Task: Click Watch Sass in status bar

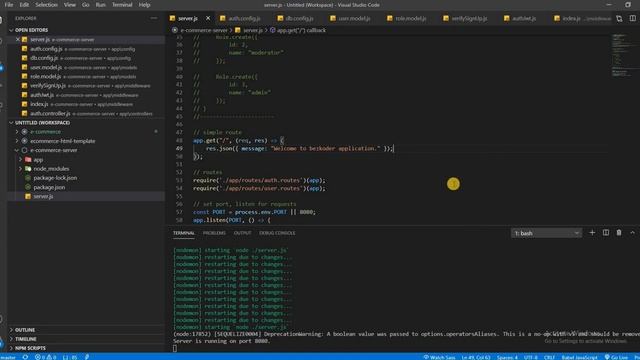Action: [x=439, y=357]
